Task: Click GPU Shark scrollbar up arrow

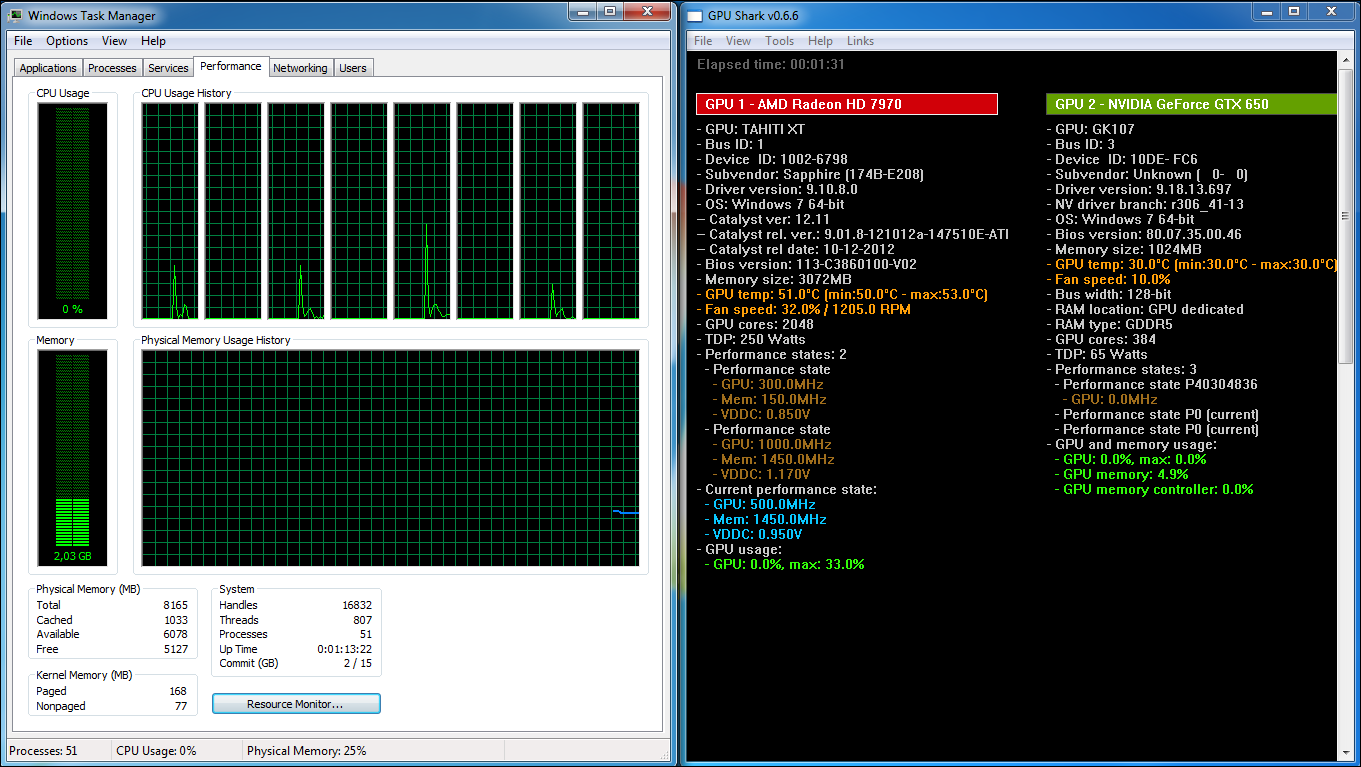Action: click(x=1345, y=60)
